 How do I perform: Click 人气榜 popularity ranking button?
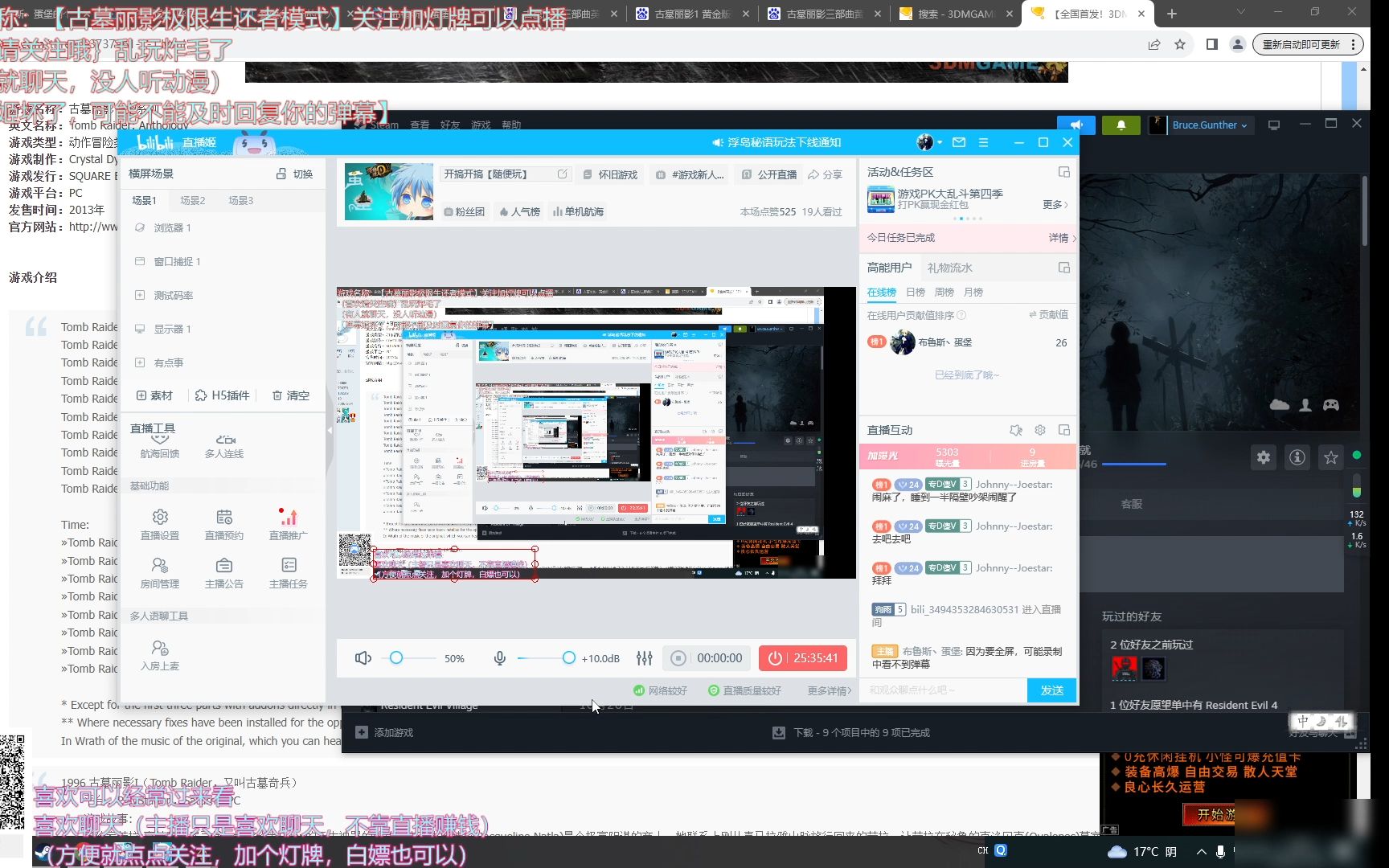pyautogui.click(x=520, y=211)
